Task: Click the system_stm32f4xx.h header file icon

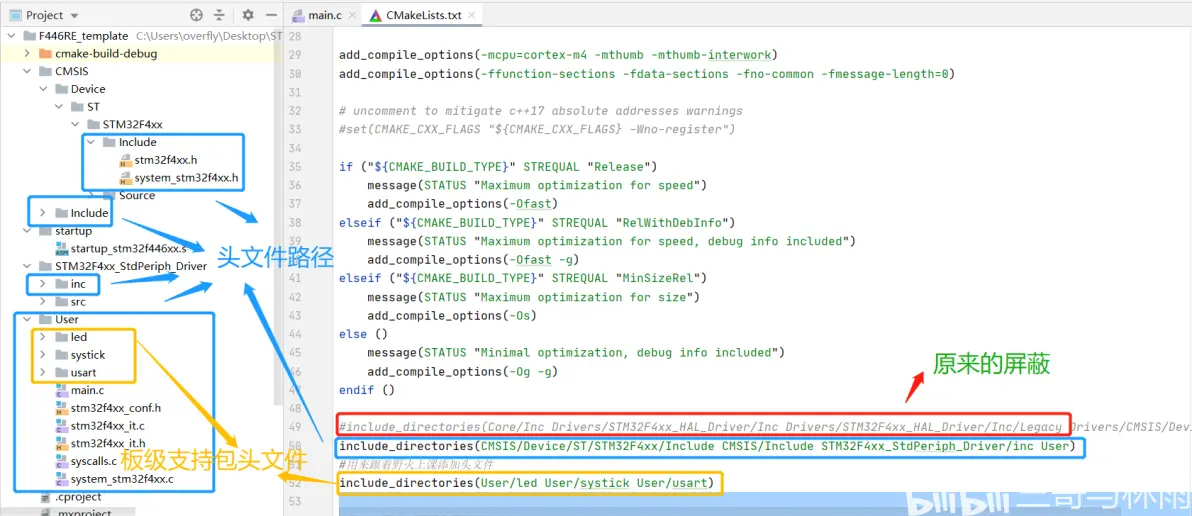Action: point(125,179)
